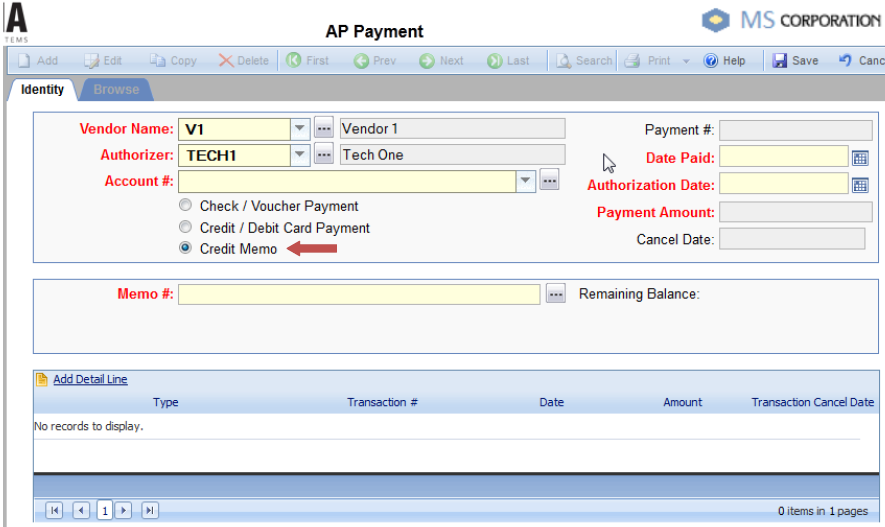Click the Memo # lookup ellipsis button
The height and width of the screenshot is (527, 885).
pos(556,294)
